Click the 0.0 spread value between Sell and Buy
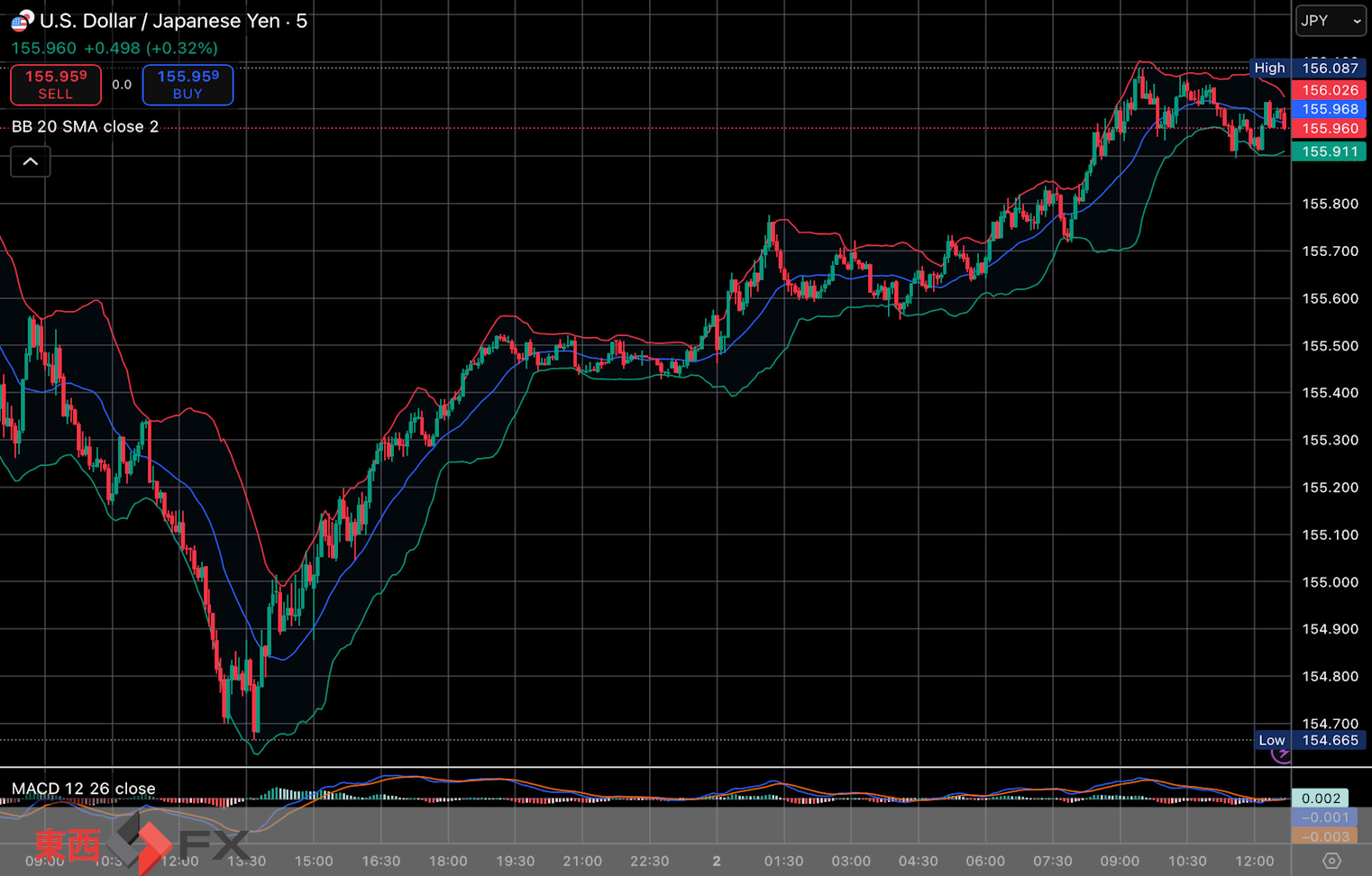This screenshot has height=876, width=1372. tap(122, 85)
